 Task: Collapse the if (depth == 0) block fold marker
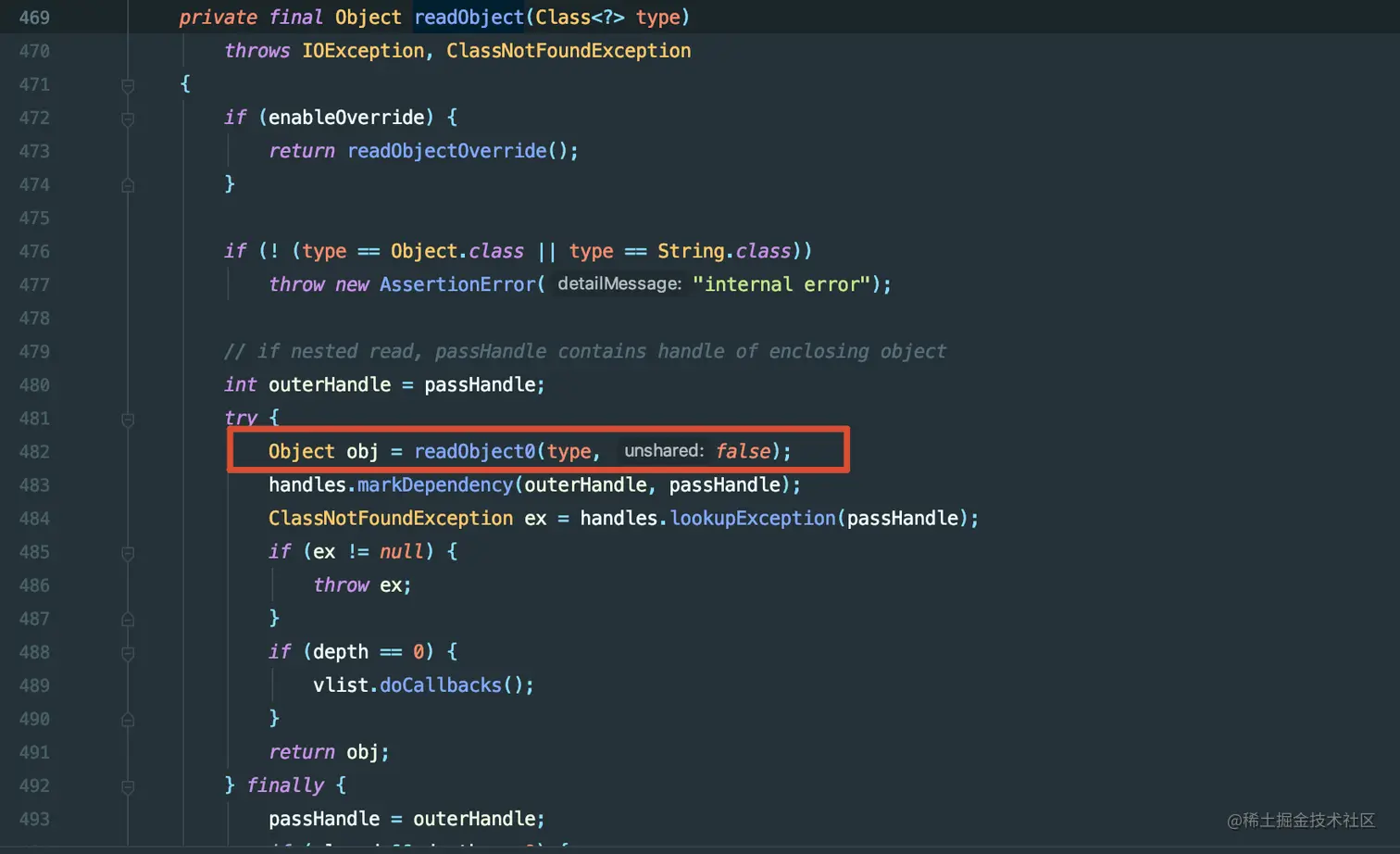point(128,653)
